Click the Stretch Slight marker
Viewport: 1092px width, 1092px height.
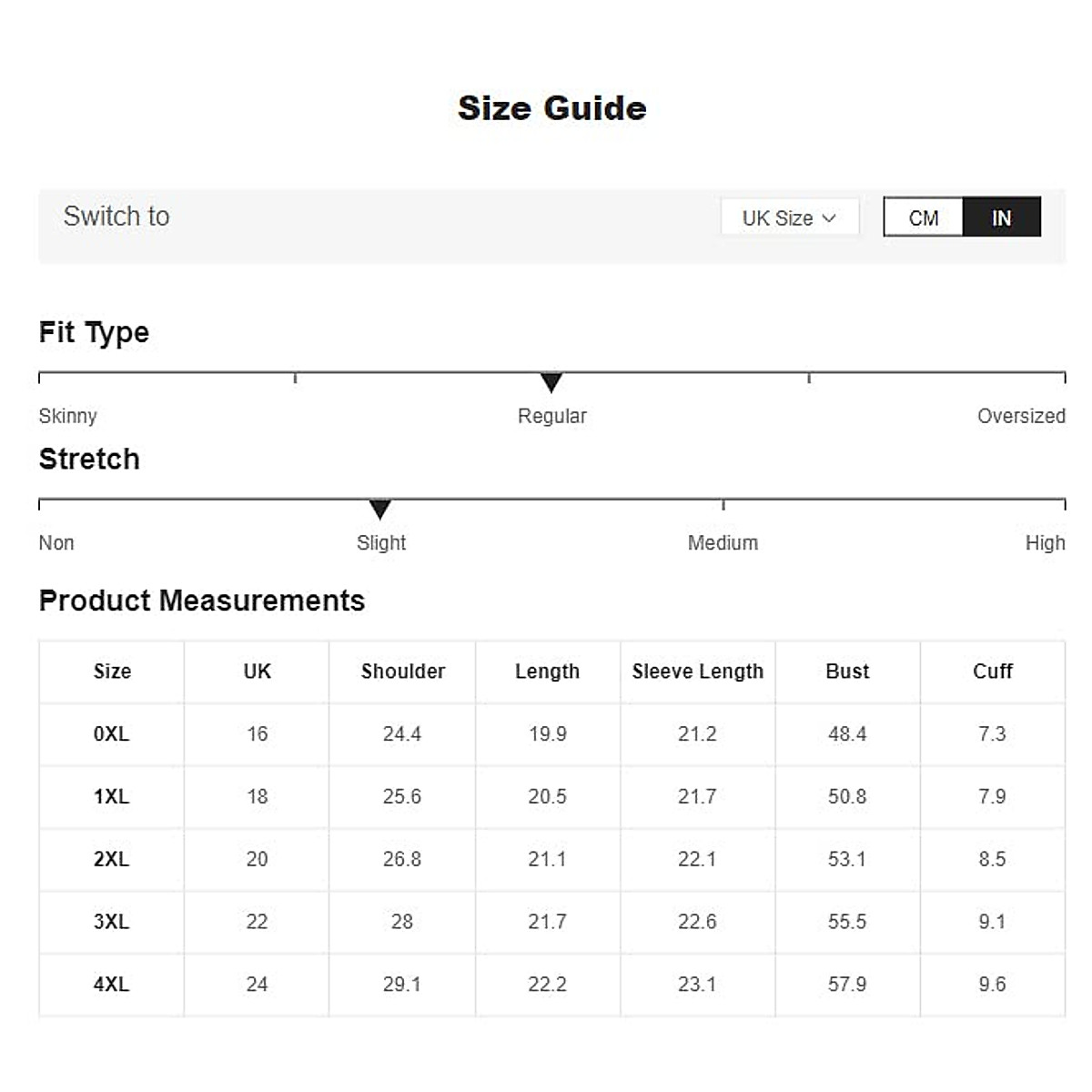[x=380, y=509]
